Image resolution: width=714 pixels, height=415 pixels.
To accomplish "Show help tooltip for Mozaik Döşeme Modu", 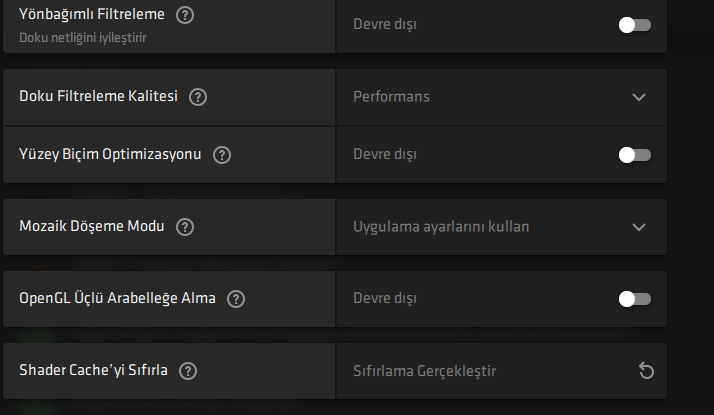I will pos(184,227).
